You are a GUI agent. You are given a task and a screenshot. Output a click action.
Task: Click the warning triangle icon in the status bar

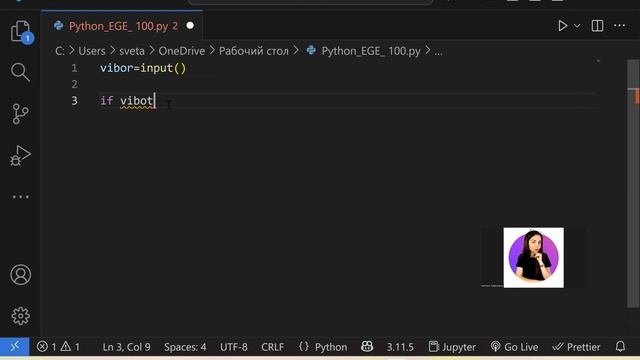[66, 347]
